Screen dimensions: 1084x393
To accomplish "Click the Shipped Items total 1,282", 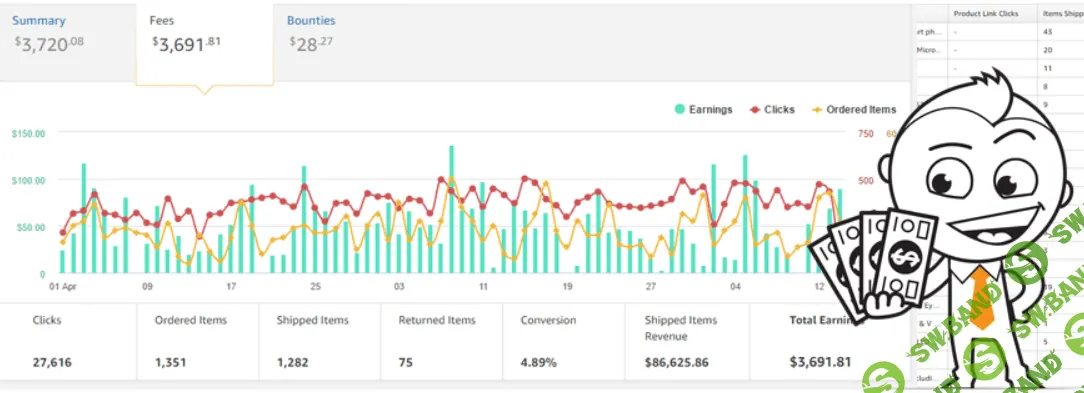I will 292,363.
